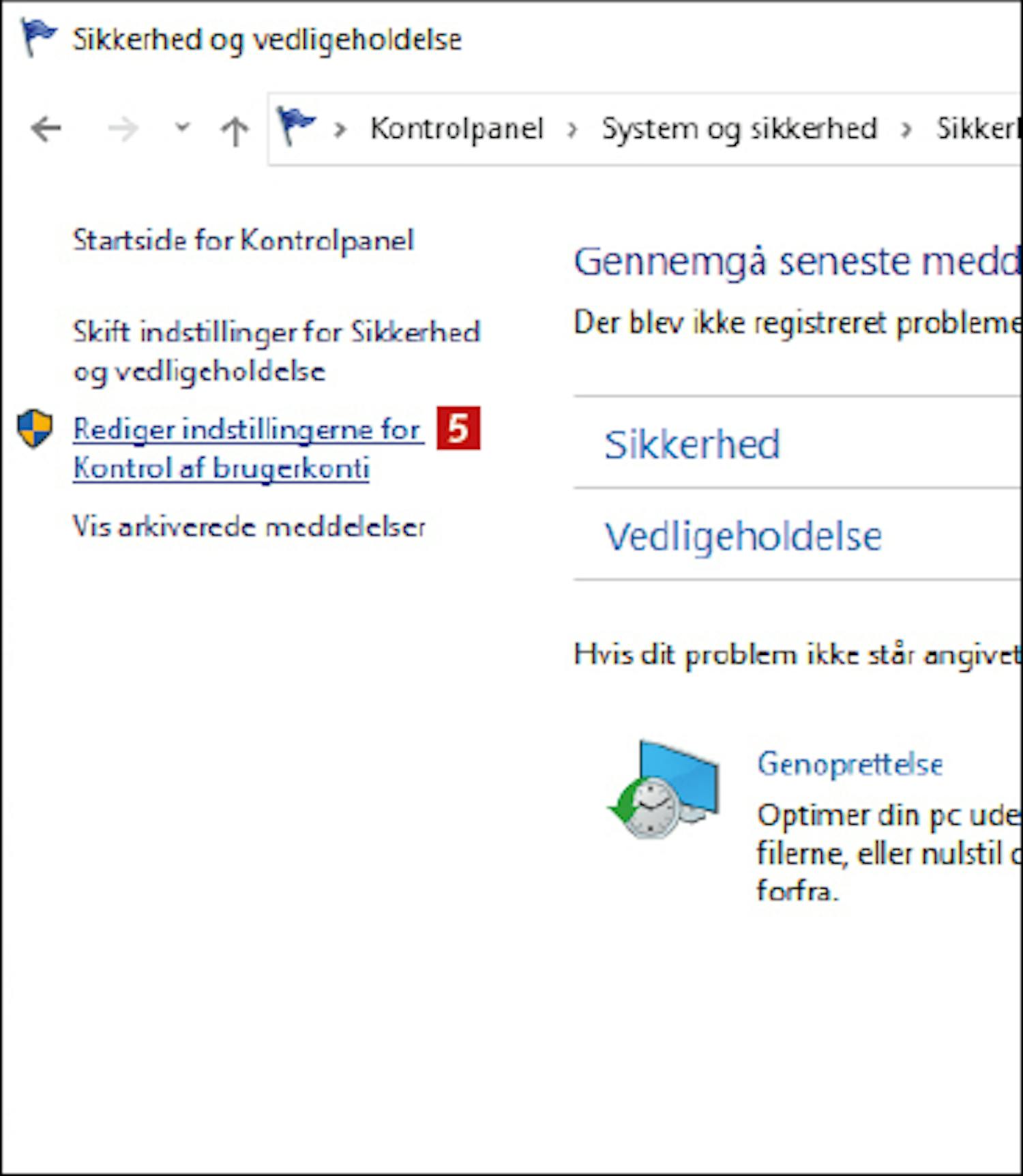Screen dimensions: 1023x1176
Task: Expand chevron after System og sikkerhed
Action: tap(906, 129)
